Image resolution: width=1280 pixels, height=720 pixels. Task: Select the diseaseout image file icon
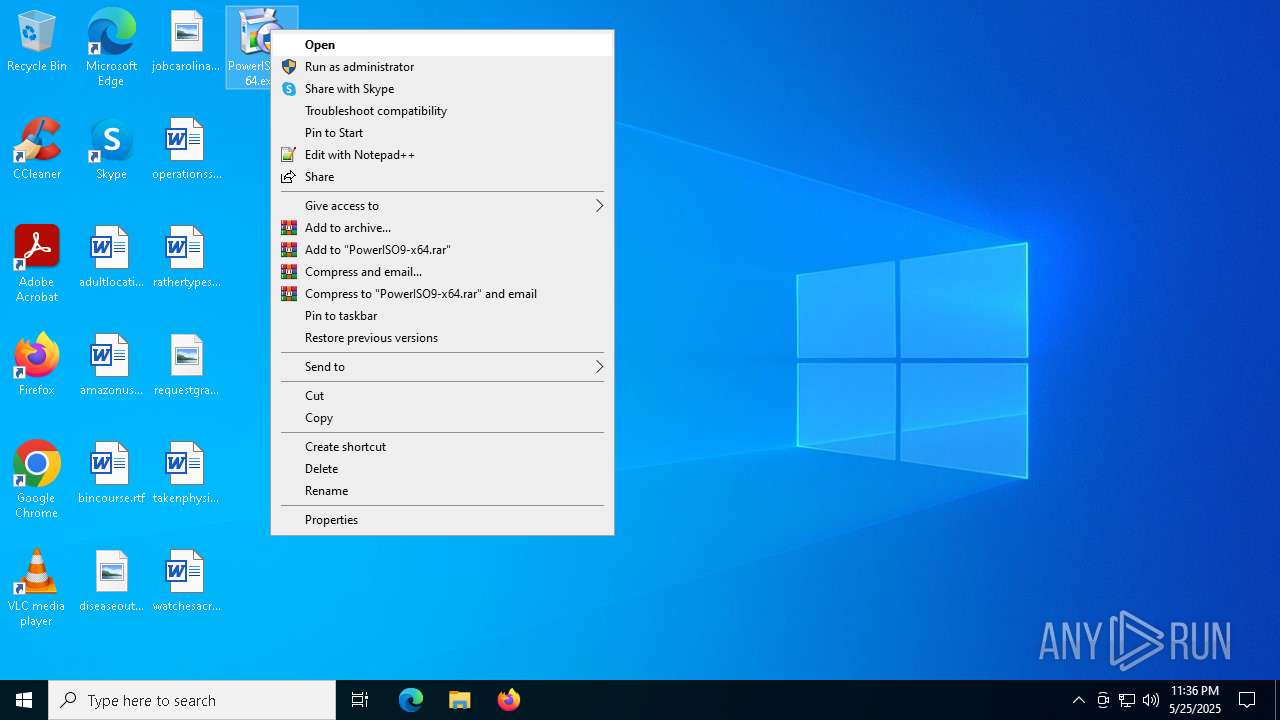[x=111, y=582]
